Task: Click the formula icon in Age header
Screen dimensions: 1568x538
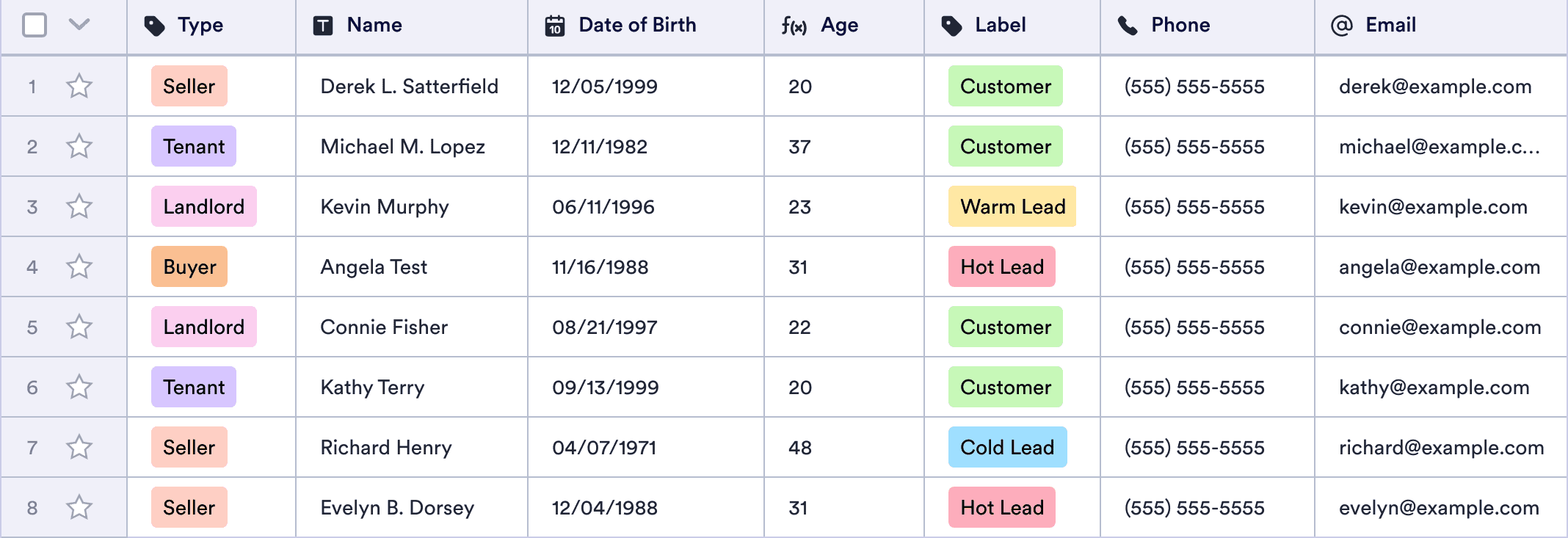Action: click(x=794, y=26)
